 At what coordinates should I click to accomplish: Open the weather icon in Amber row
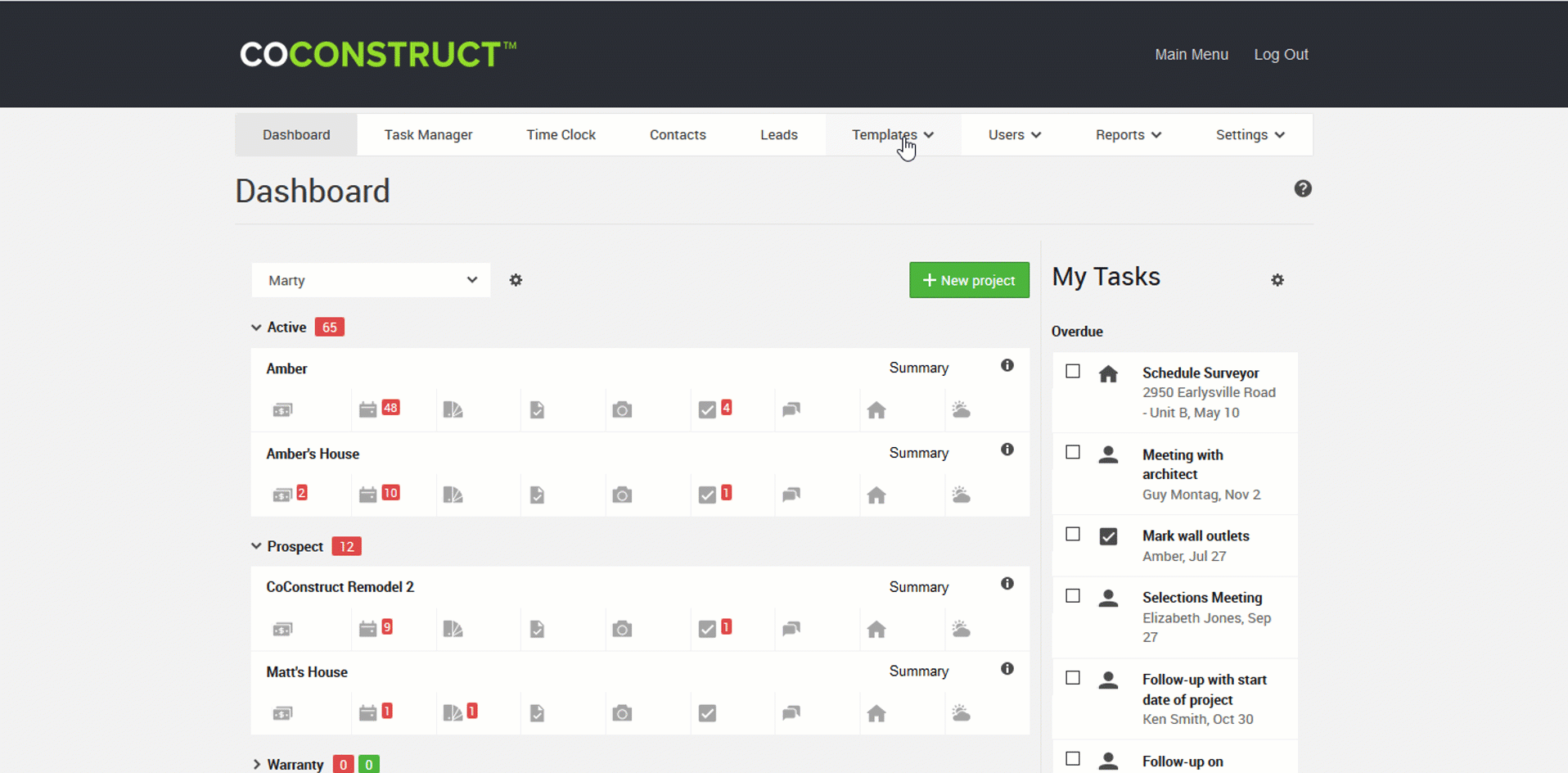click(962, 409)
